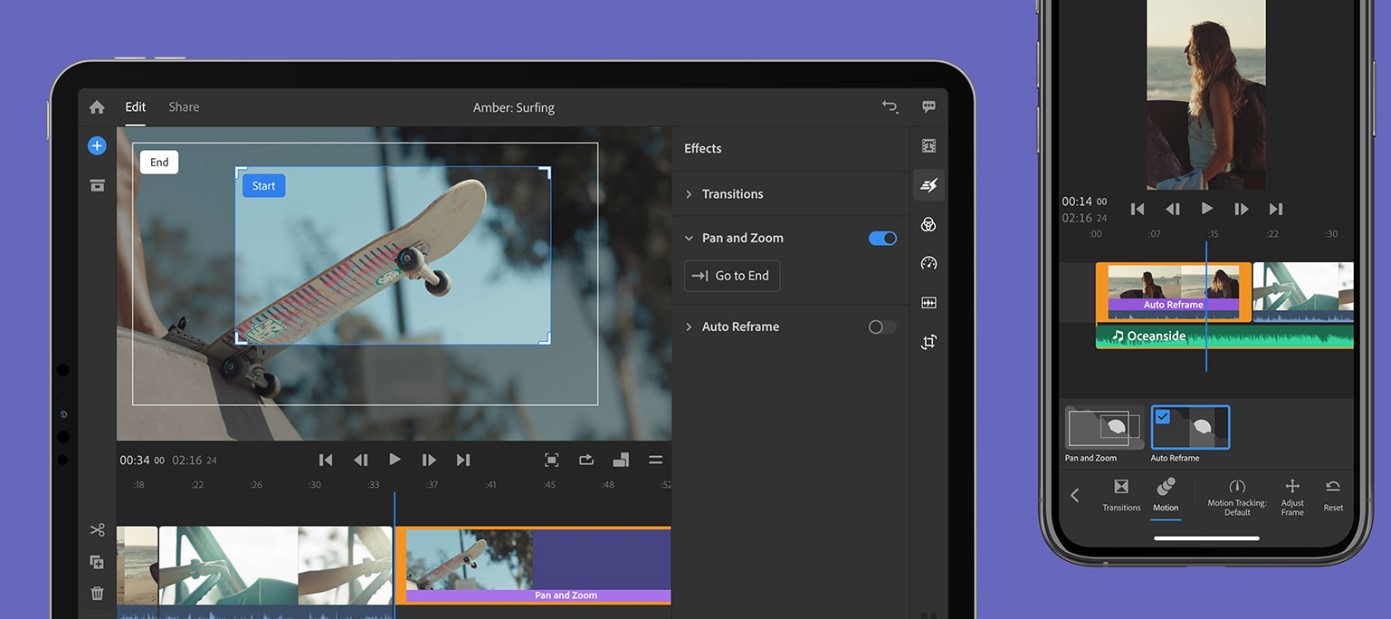Open the aspect ratio icon below preview
This screenshot has height=619, width=1391.
(621, 460)
